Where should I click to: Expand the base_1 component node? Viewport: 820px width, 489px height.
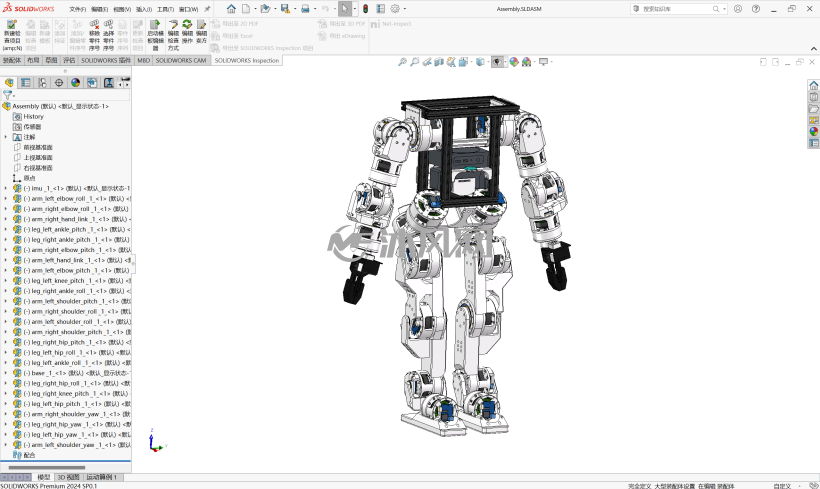[x=6, y=373]
